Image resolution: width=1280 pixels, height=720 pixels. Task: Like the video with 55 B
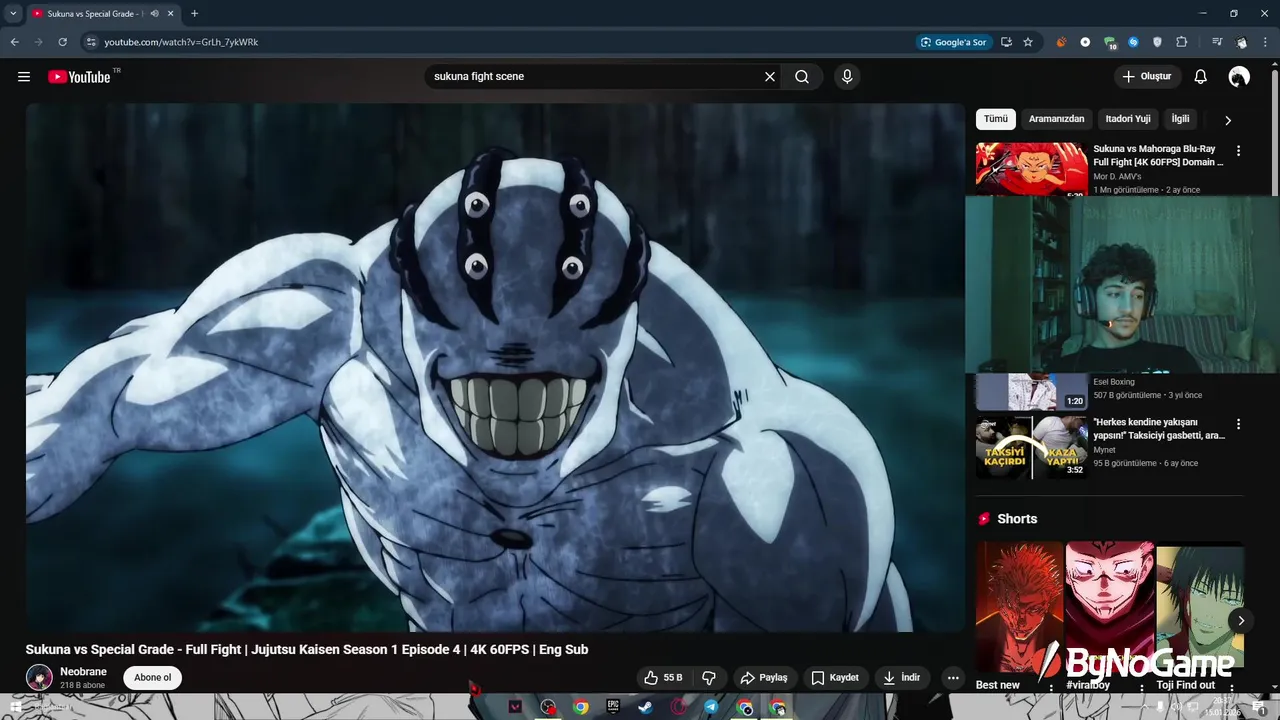663,678
